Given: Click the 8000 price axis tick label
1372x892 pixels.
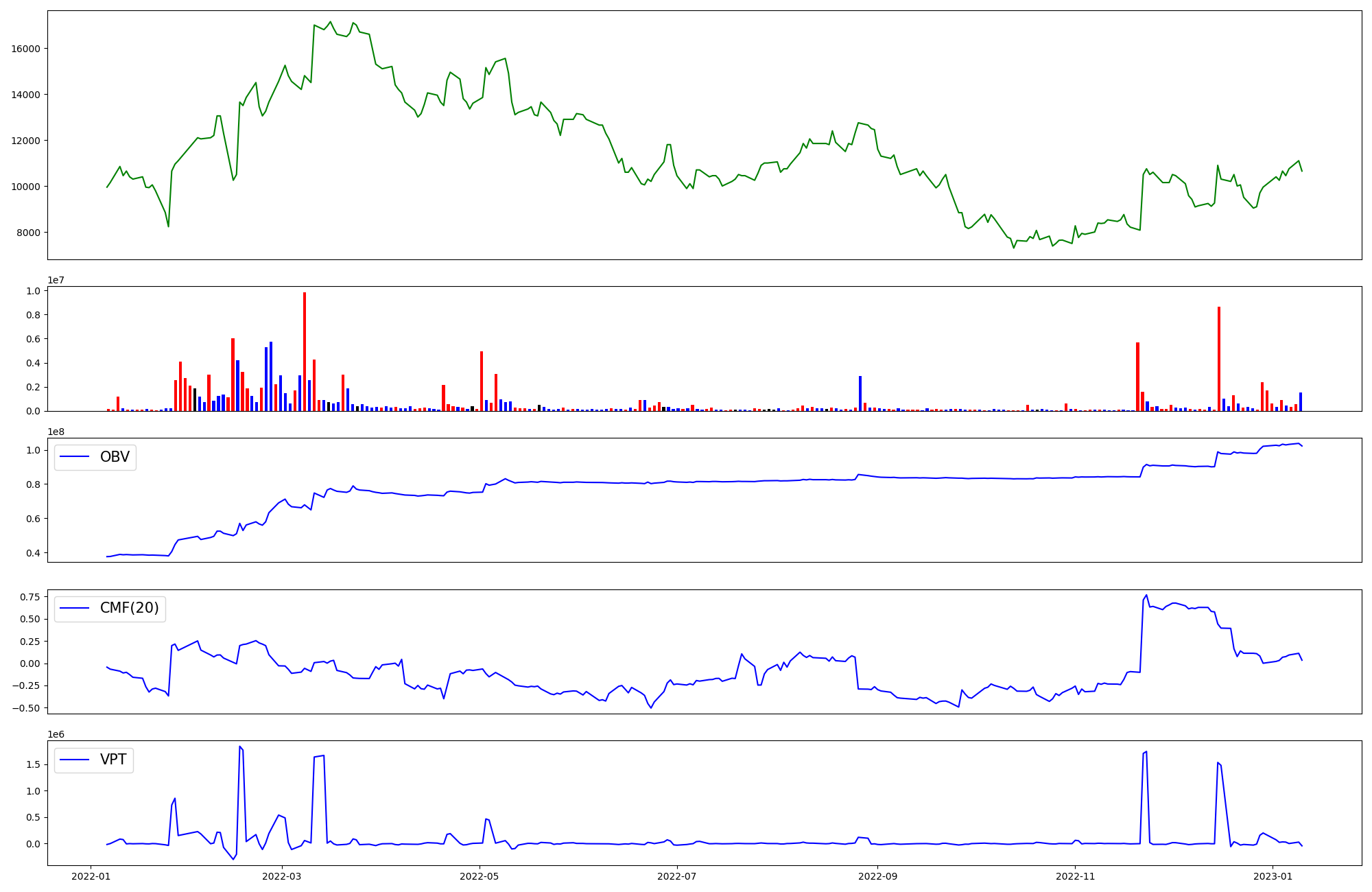Looking at the screenshot, I should 29,233.
